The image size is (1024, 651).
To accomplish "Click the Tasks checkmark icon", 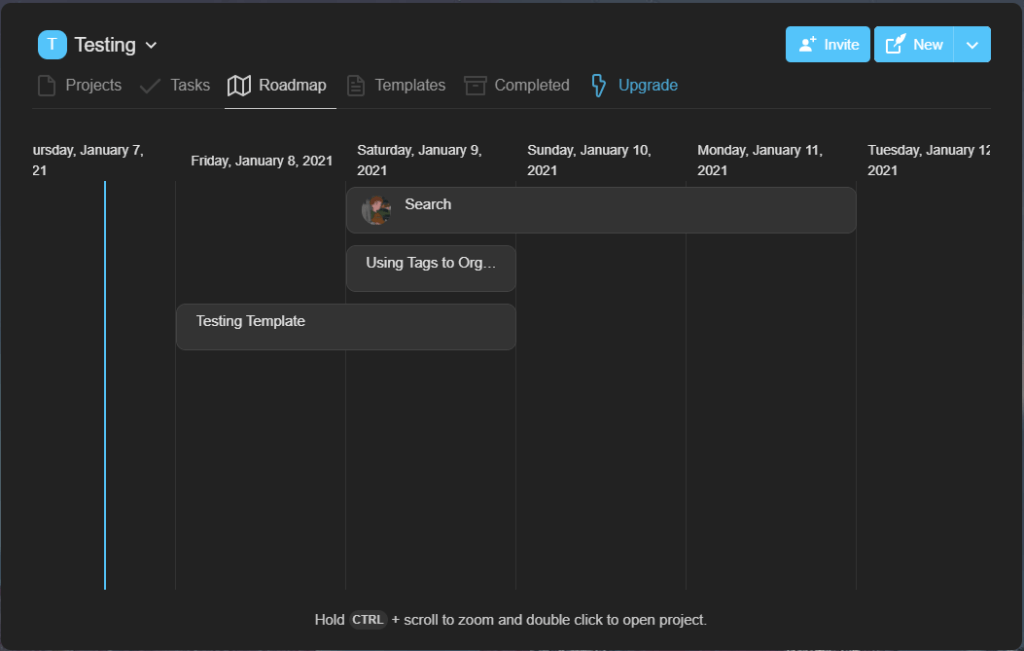I will click(150, 86).
